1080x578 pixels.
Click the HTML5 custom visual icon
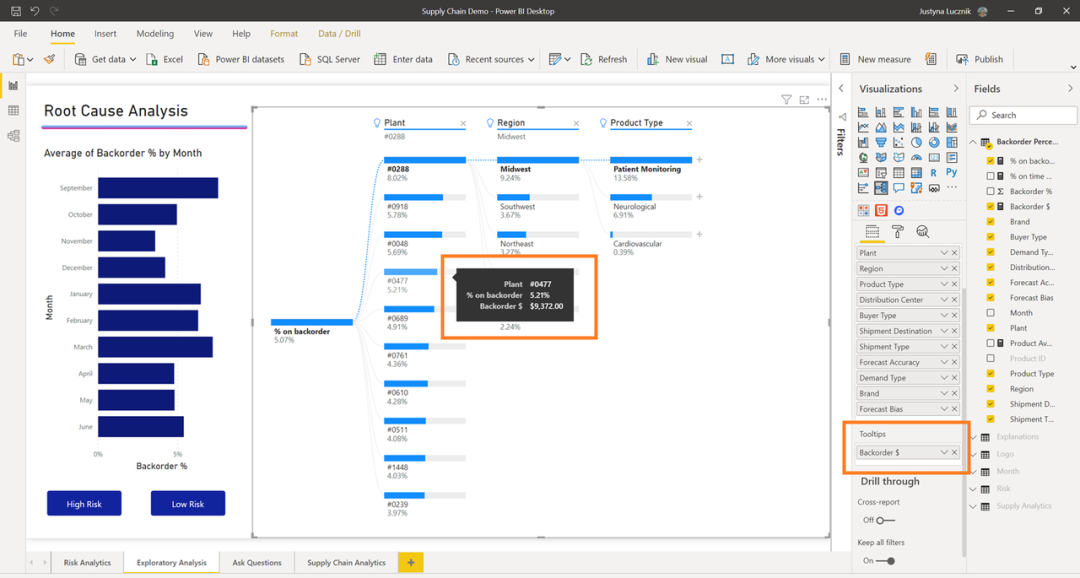[x=881, y=210]
